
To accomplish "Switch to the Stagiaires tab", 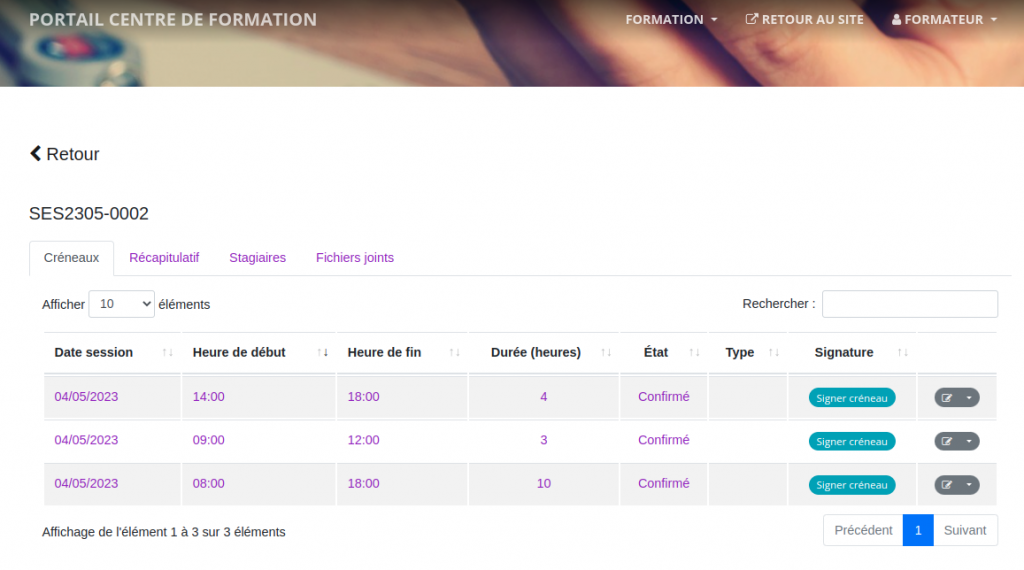I will (257, 258).
